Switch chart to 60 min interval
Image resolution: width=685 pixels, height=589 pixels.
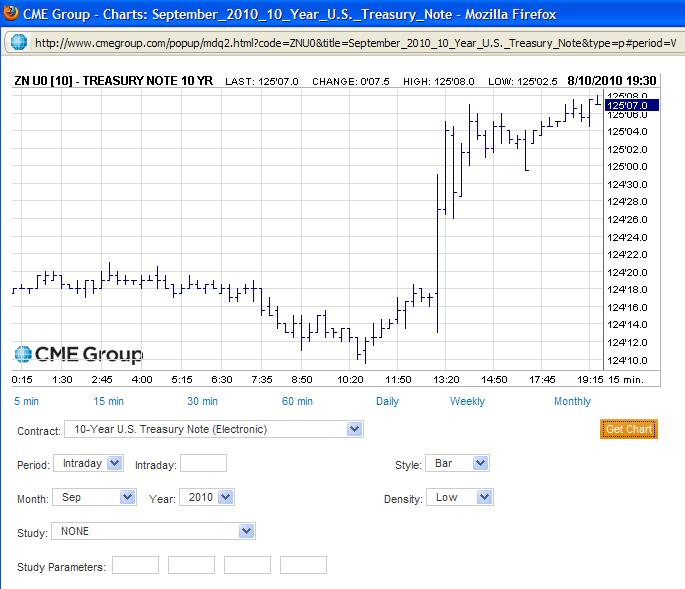pyautogui.click(x=297, y=401)
